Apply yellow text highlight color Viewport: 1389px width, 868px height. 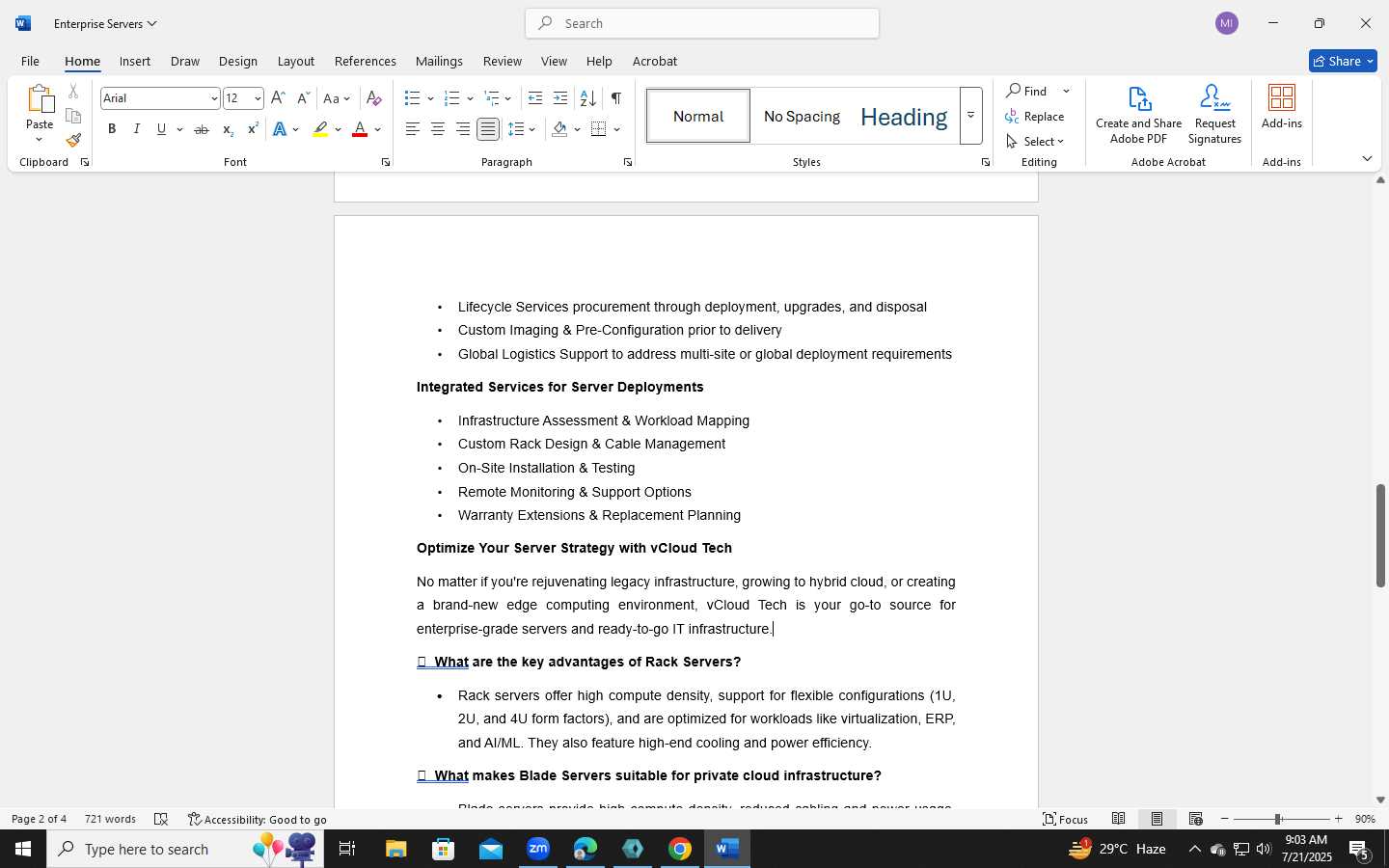[320, 129]
